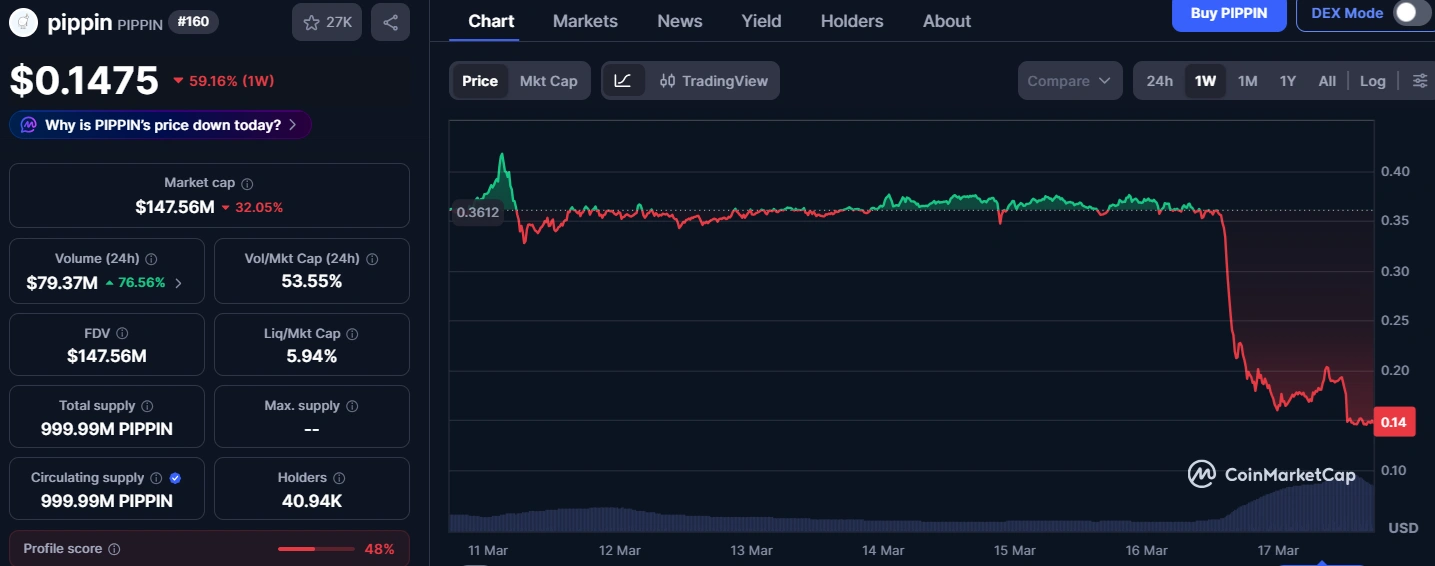This screenshot has height=566, width=1435.
Task: Open the News tab
Action: [x=680, y=21]
